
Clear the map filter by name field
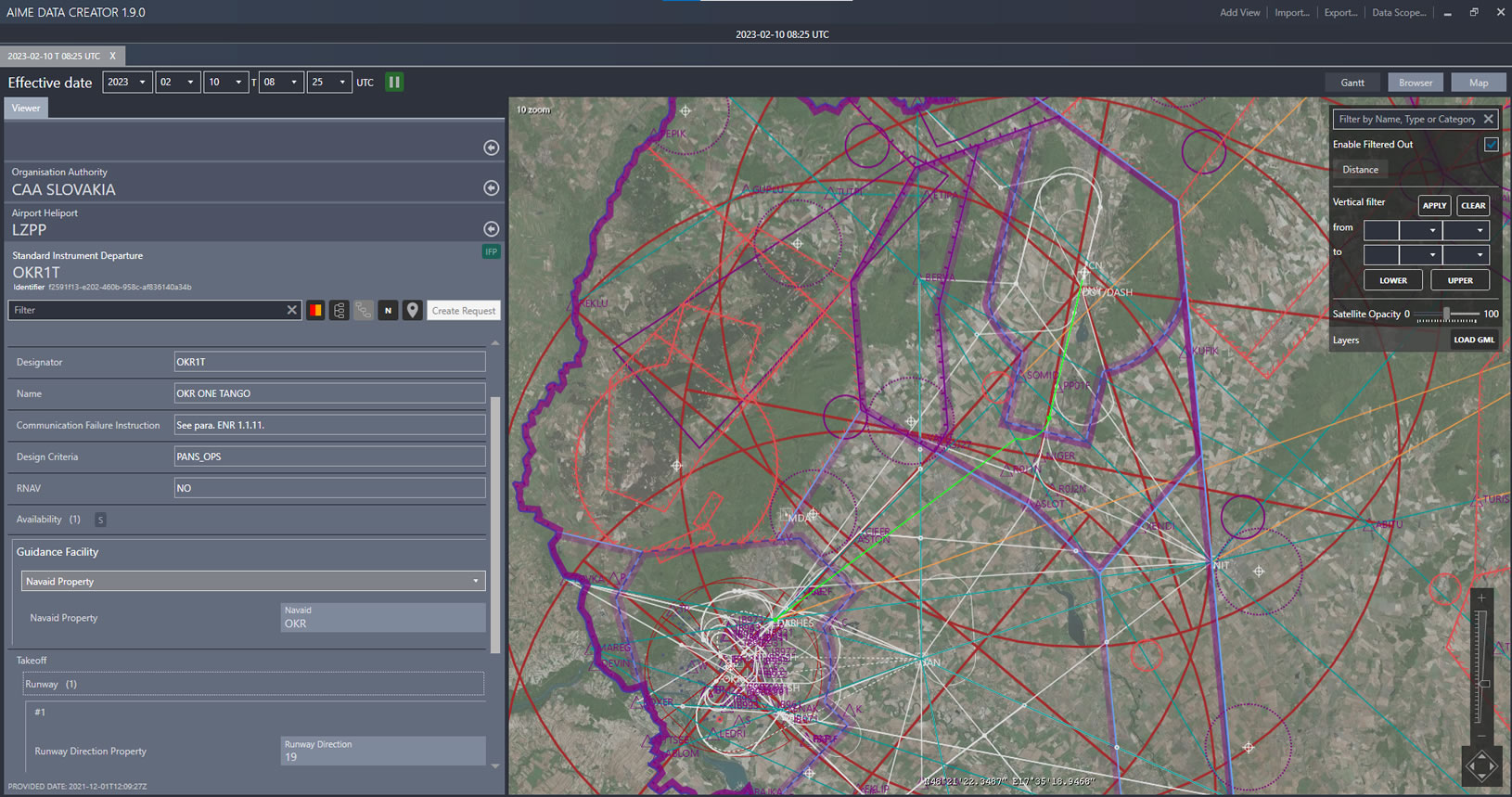pyautogui.click(x=1488, y=120)
